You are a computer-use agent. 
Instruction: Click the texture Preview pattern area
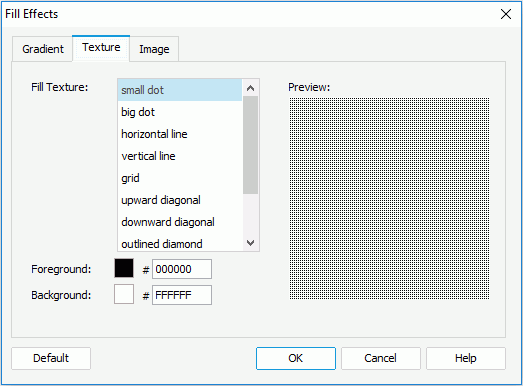click(389, 199)
